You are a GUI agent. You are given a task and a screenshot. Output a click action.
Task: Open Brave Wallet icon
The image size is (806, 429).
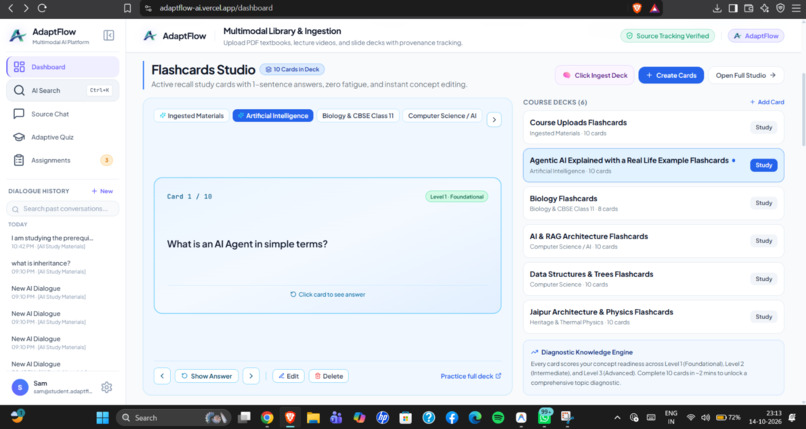pyautogui.click(x=749, y=8)
